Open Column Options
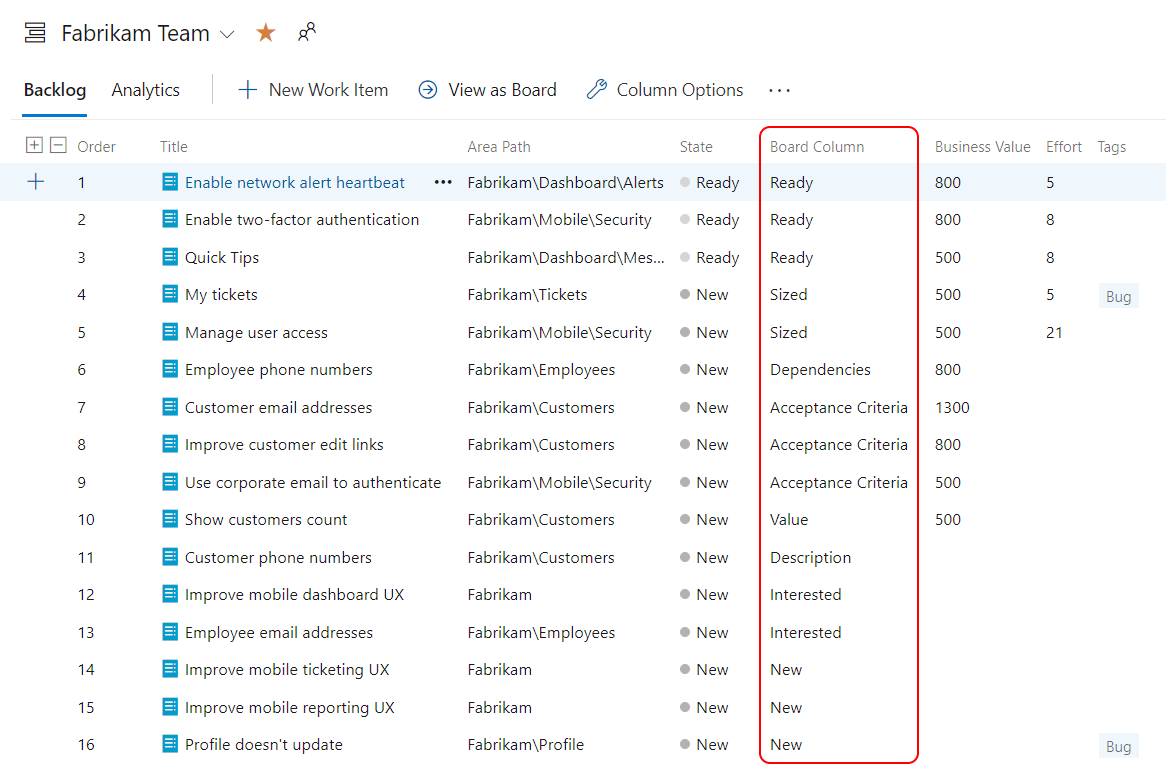The image size is (1166, 772). [665, 90]
